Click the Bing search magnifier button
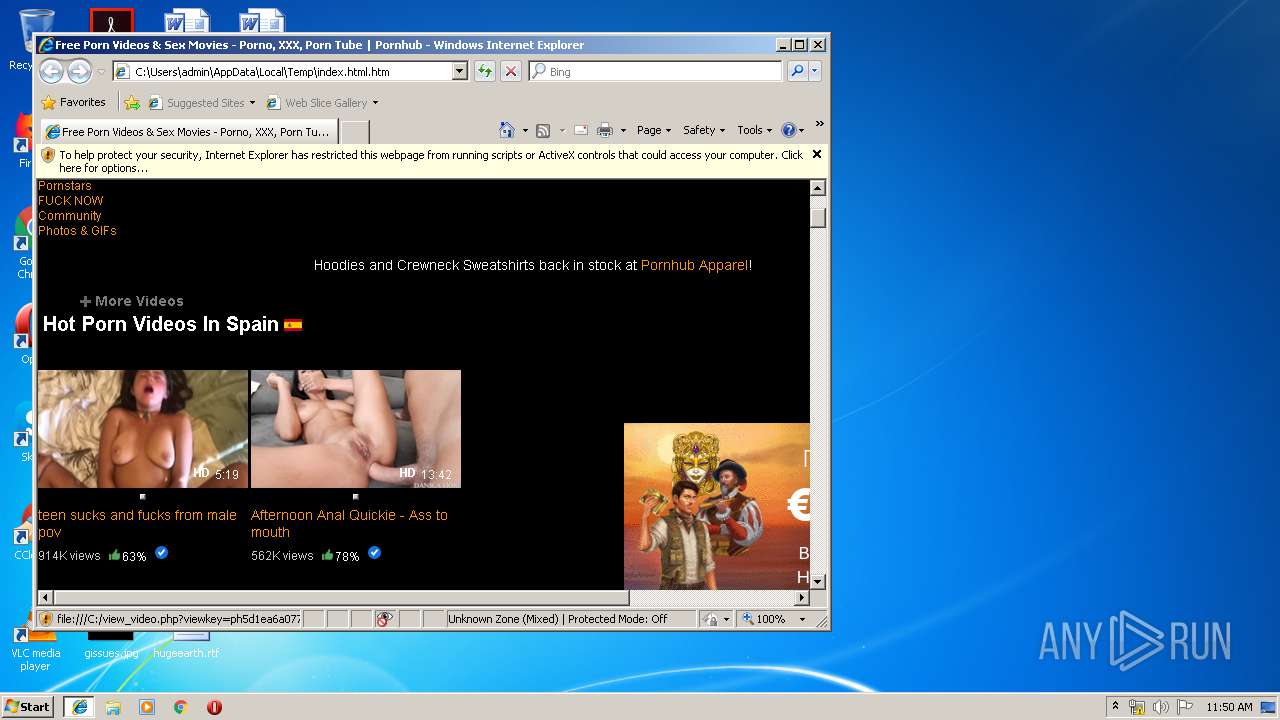The height and width of the screenshot is (720, 1280). [x=797, y=71]
